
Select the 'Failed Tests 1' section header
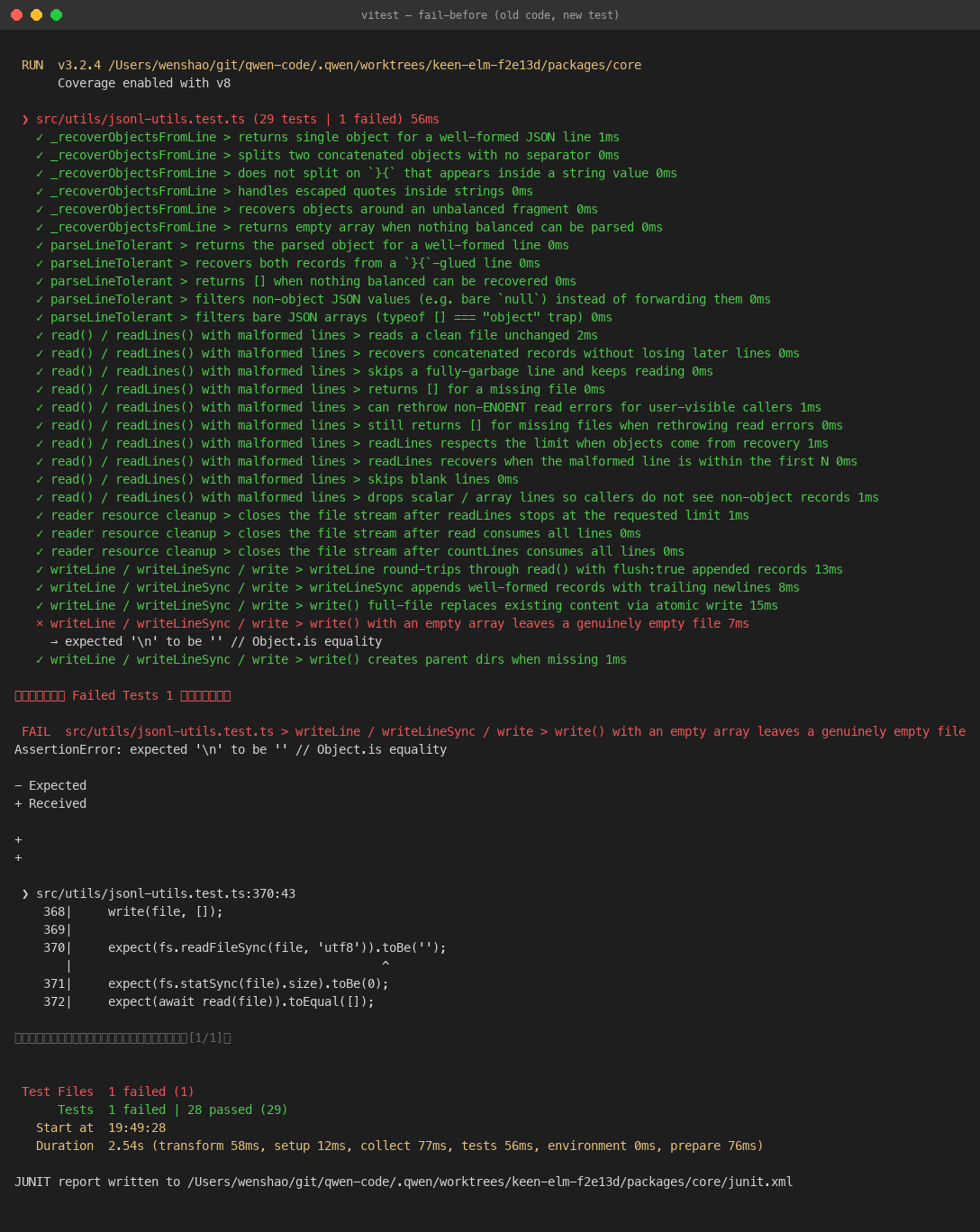122,695
